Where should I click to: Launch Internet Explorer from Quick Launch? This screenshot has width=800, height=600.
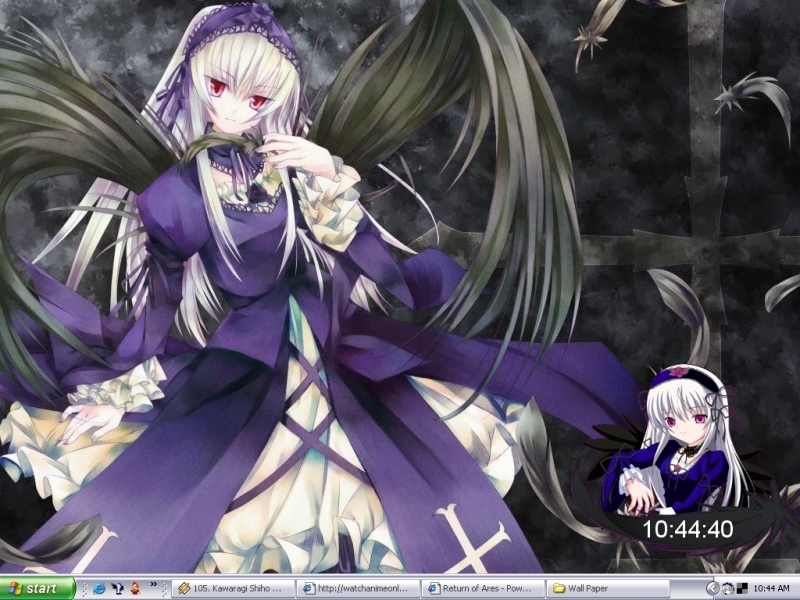tap(99, 588)
